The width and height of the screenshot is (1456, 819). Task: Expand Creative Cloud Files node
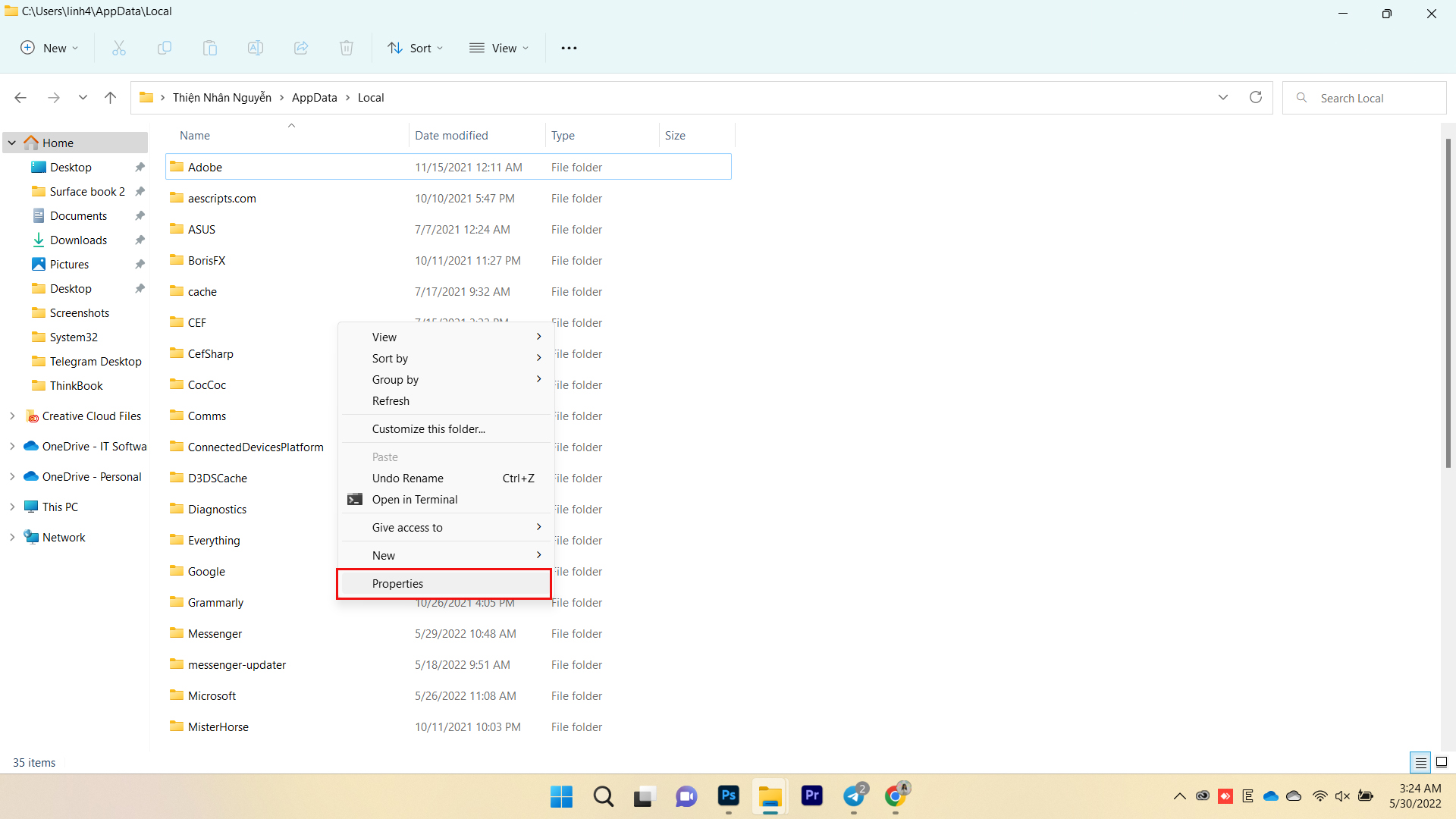(12, 416)
